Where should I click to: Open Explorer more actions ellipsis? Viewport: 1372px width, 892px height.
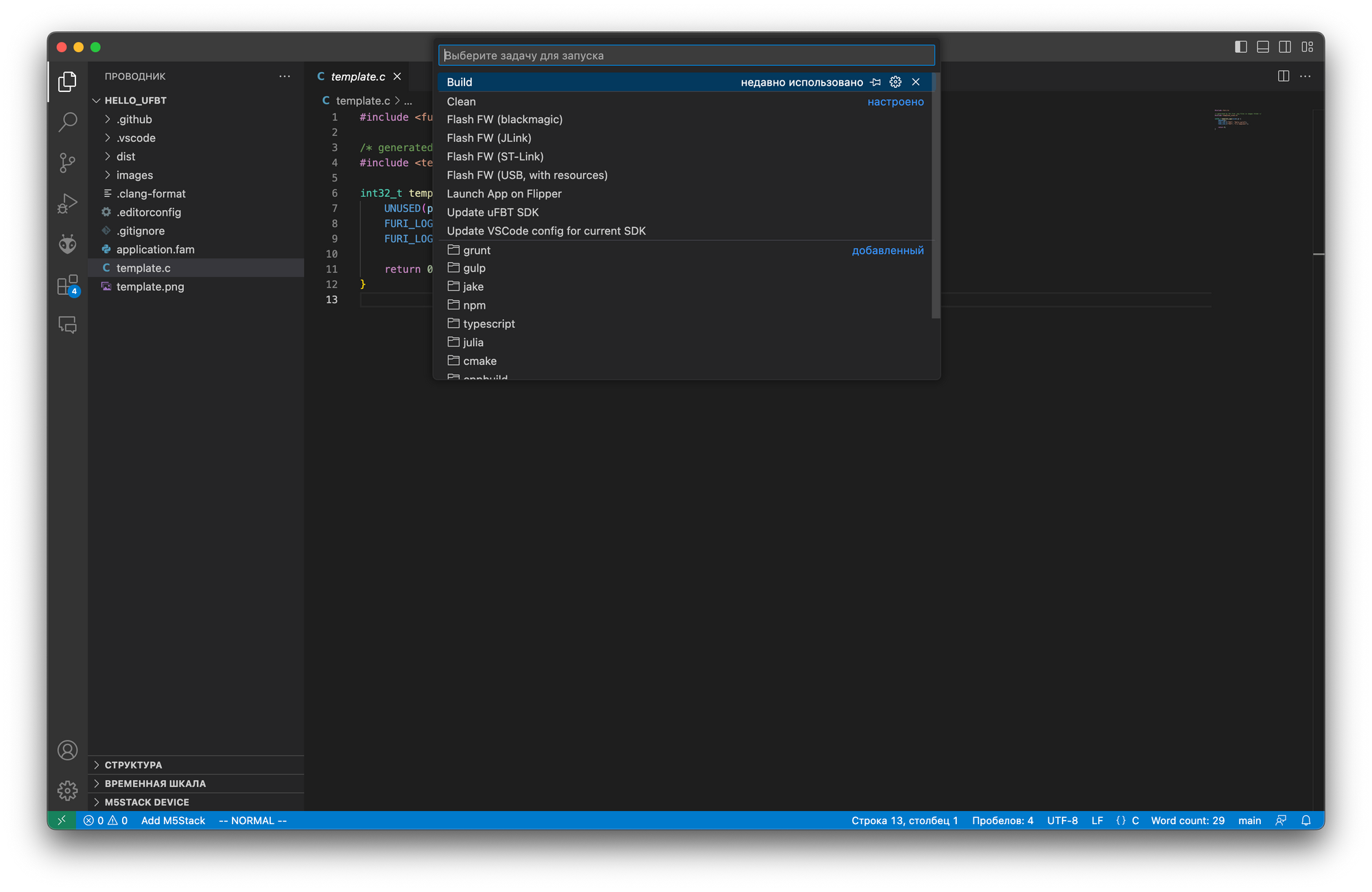[285, 76]
